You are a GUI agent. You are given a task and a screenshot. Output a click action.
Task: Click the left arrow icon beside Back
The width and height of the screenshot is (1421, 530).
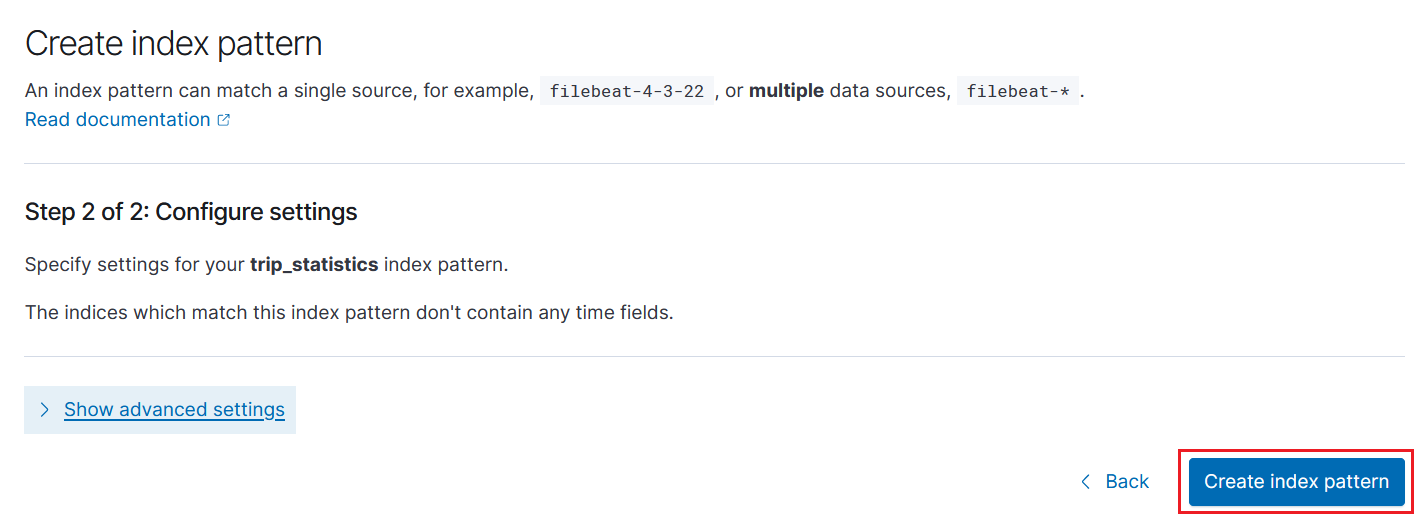click(x=1086, y=482)
